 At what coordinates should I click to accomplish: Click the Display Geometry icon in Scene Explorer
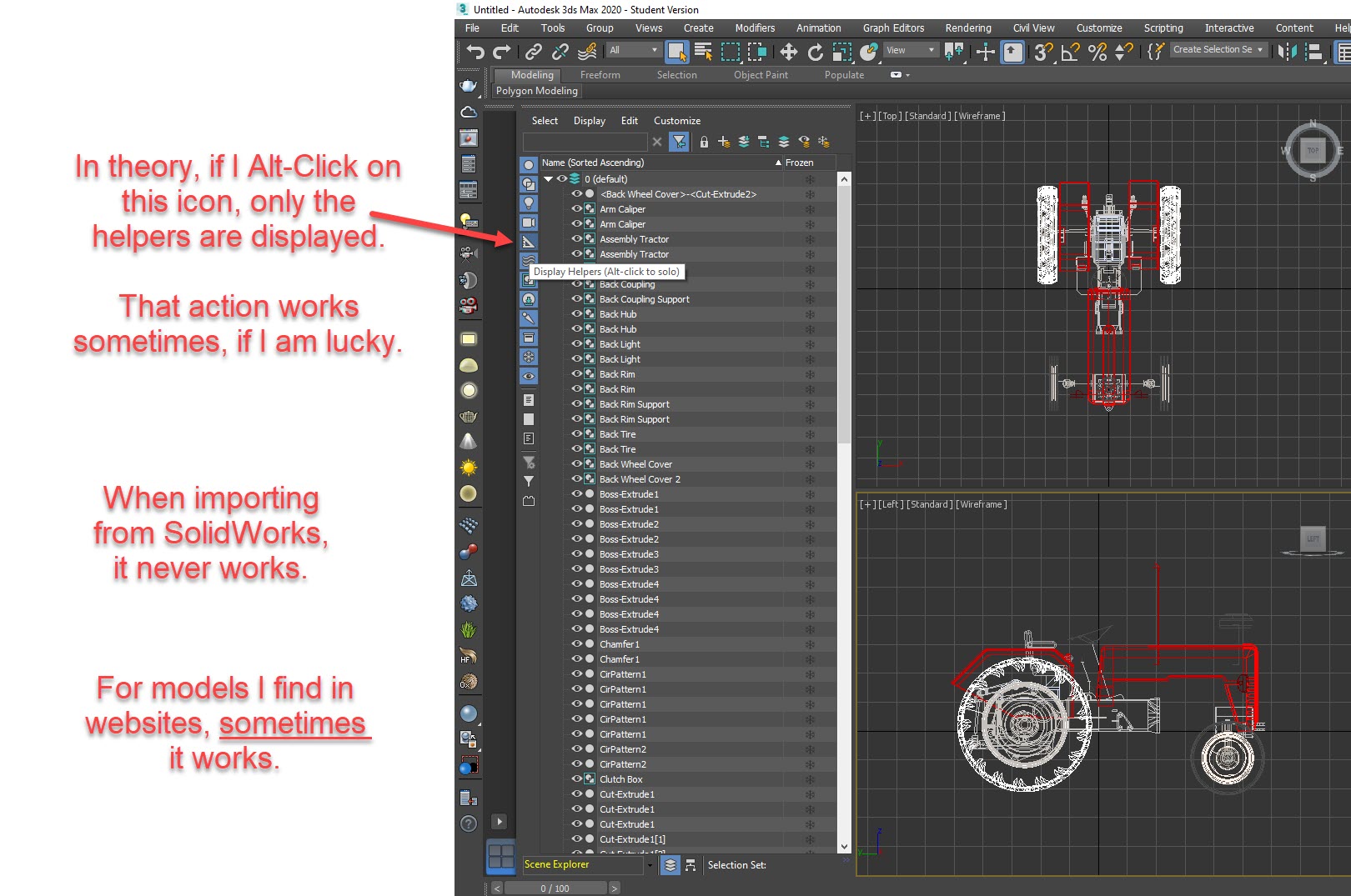tap(529, 165)
